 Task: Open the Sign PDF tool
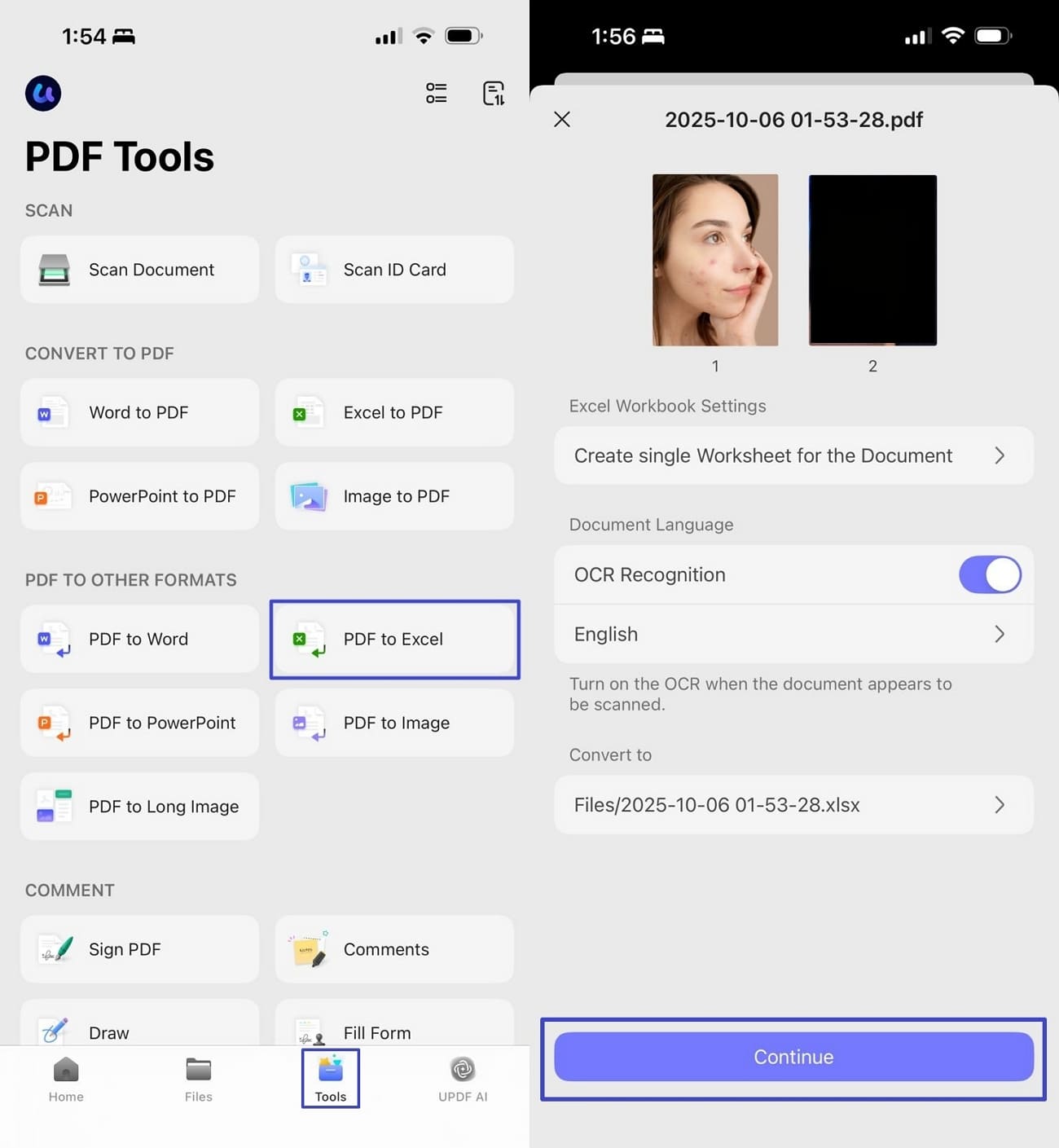click(x=139, y=949)
